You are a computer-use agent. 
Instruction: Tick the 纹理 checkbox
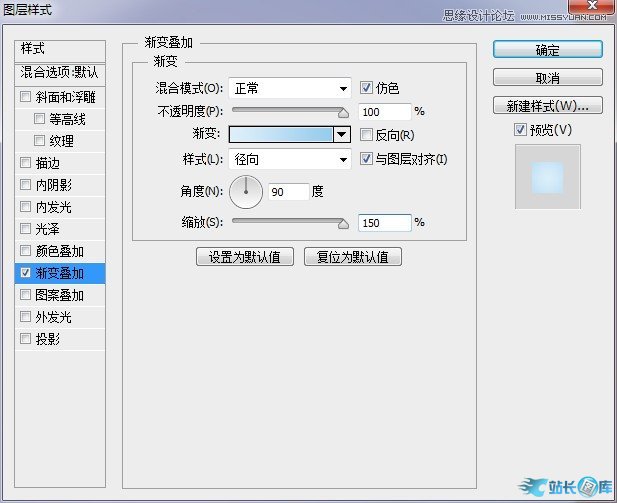pyautogui.click(x=39, y=141)
